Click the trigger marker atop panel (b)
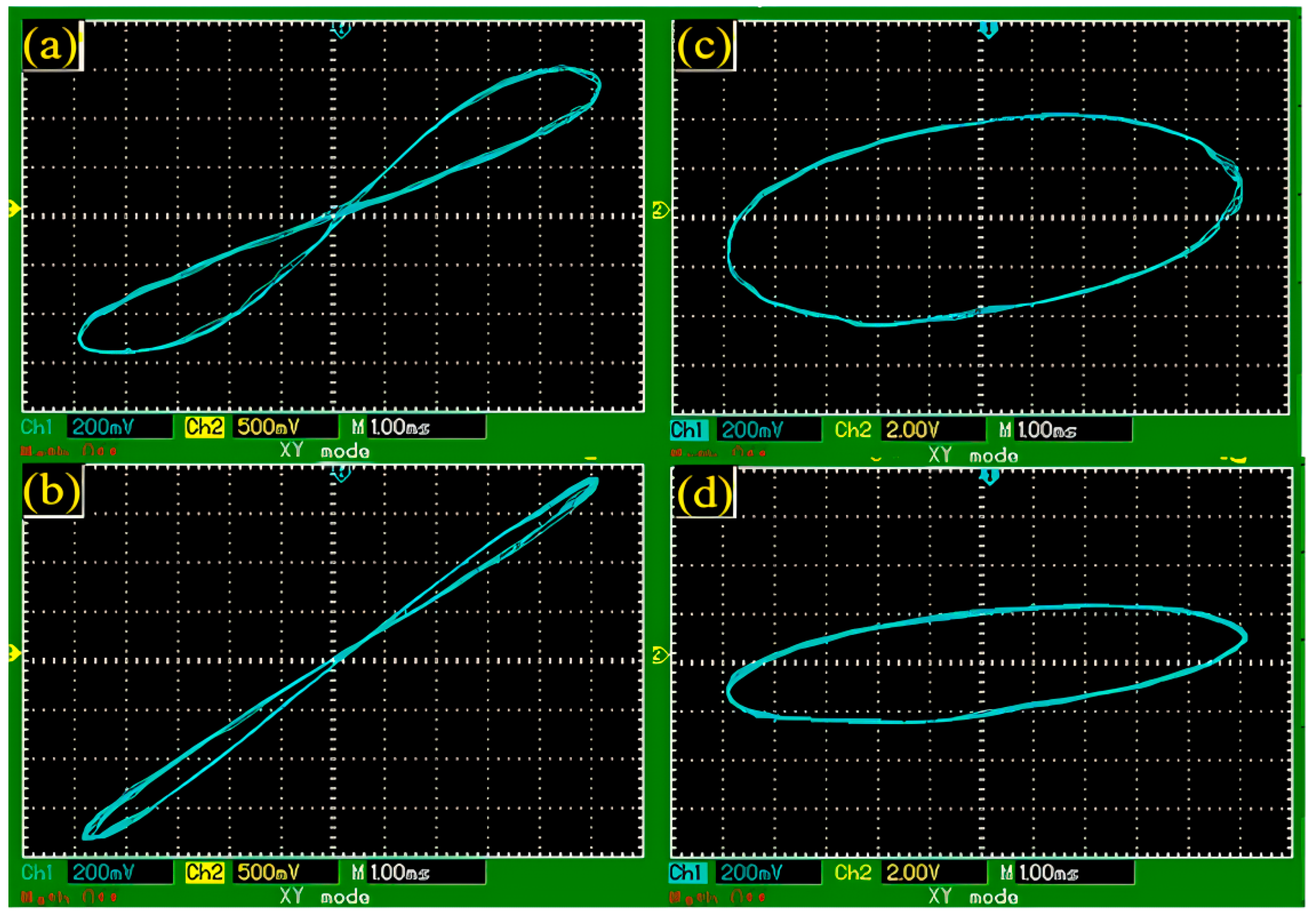1316x917 pixels. point(342,473)
